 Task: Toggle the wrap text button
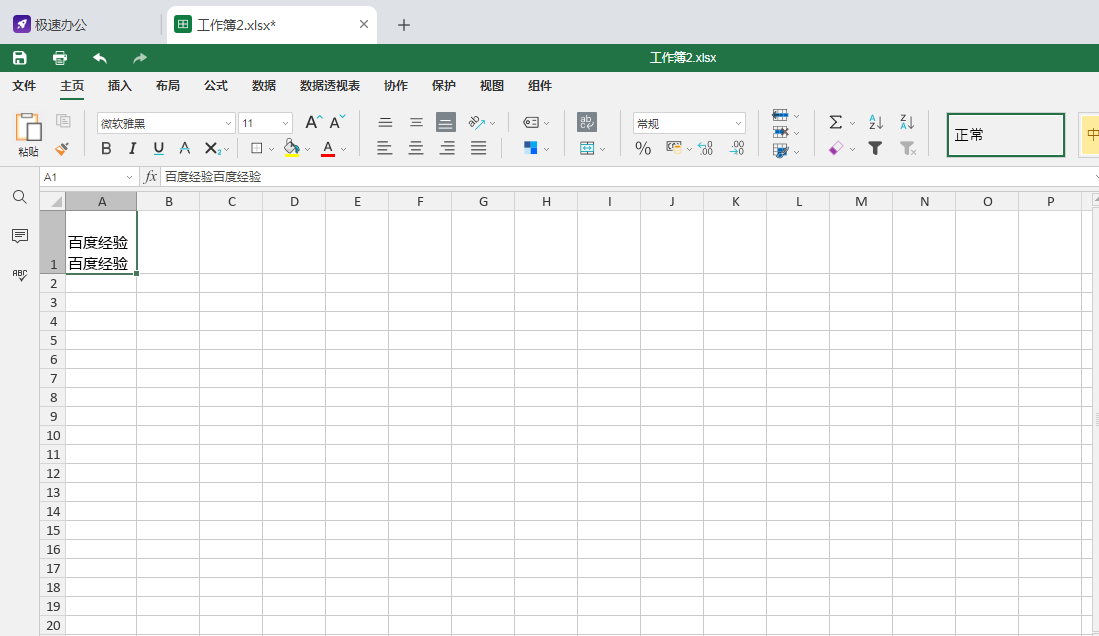click(x=587, y=122)
